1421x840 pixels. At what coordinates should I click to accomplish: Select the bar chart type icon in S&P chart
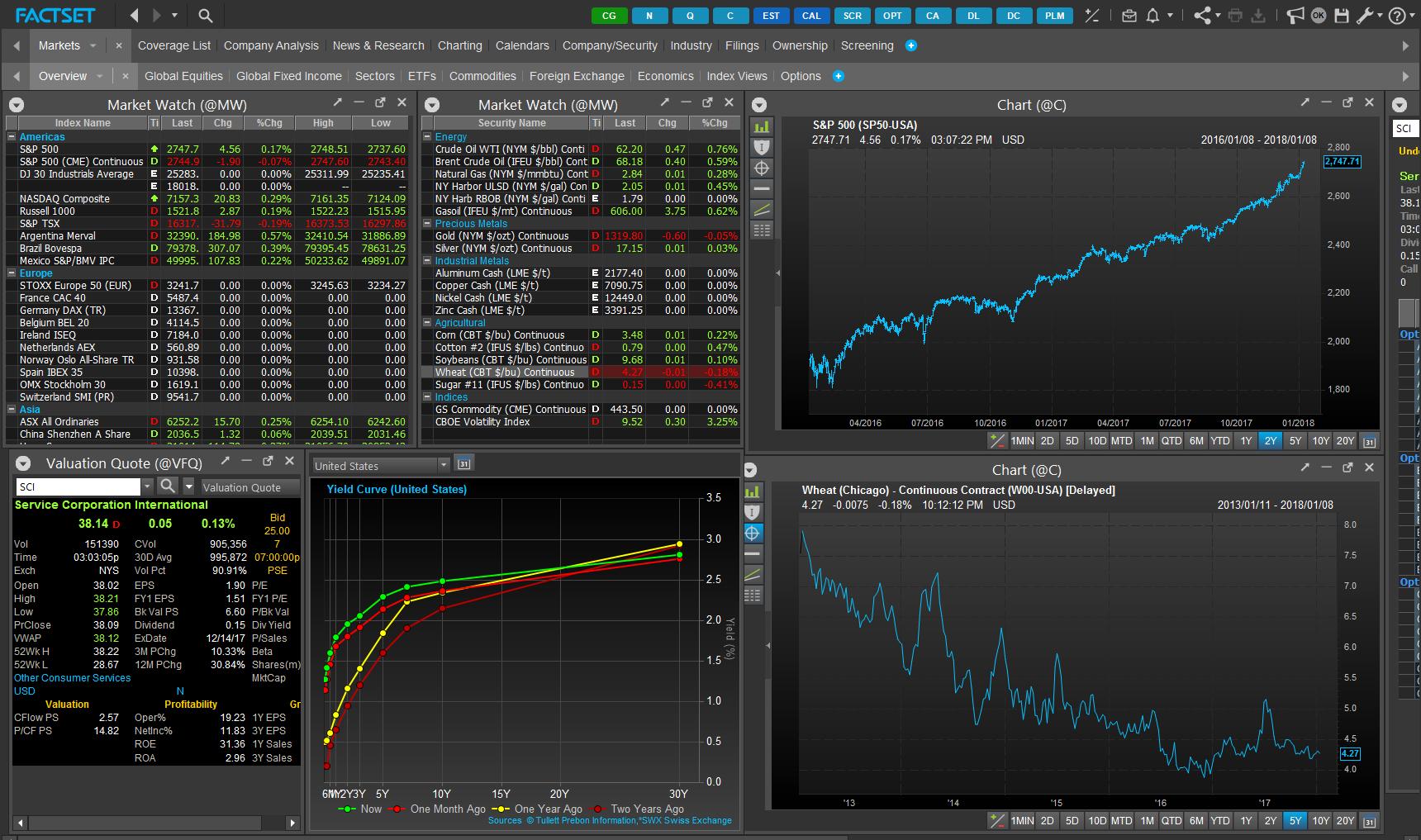tap(762, 126)
